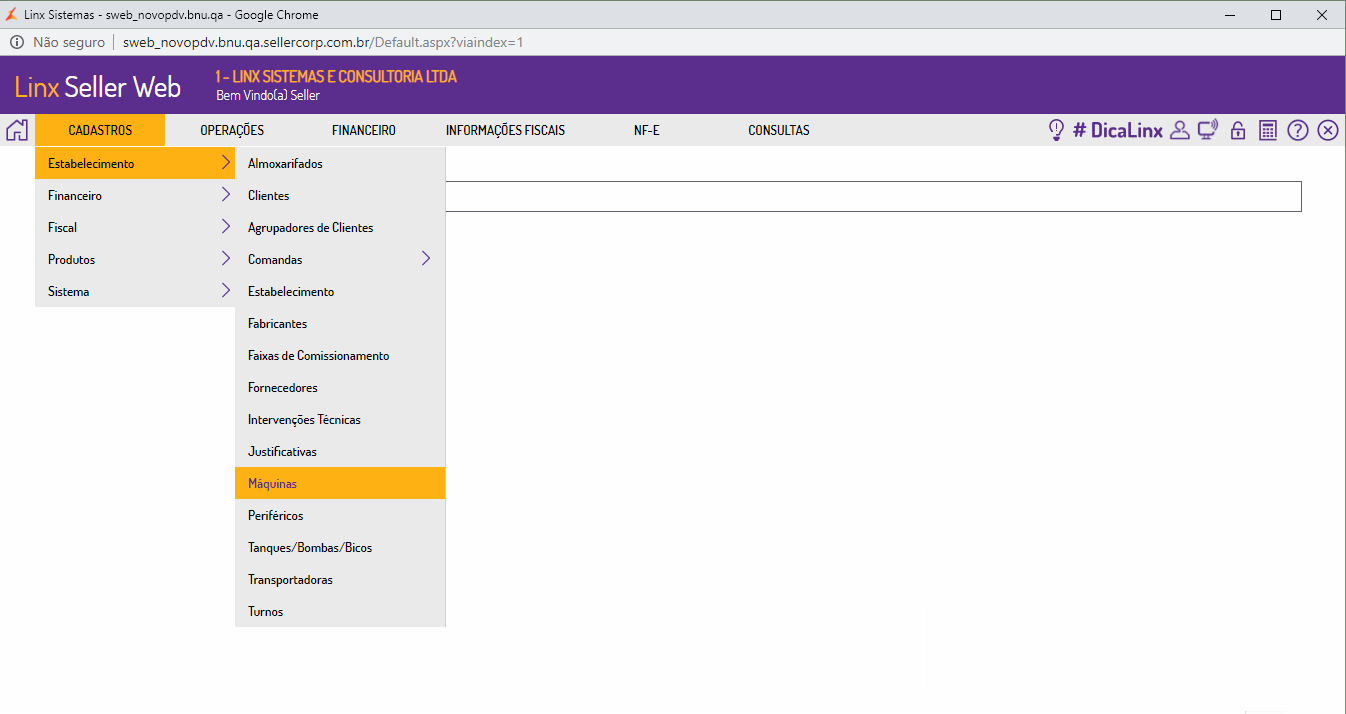Open the INFORMAÇÕES FISCAIS menu
Image resolution: width=1346 pixels, height=714 pixels.
(x=505, y=130)
